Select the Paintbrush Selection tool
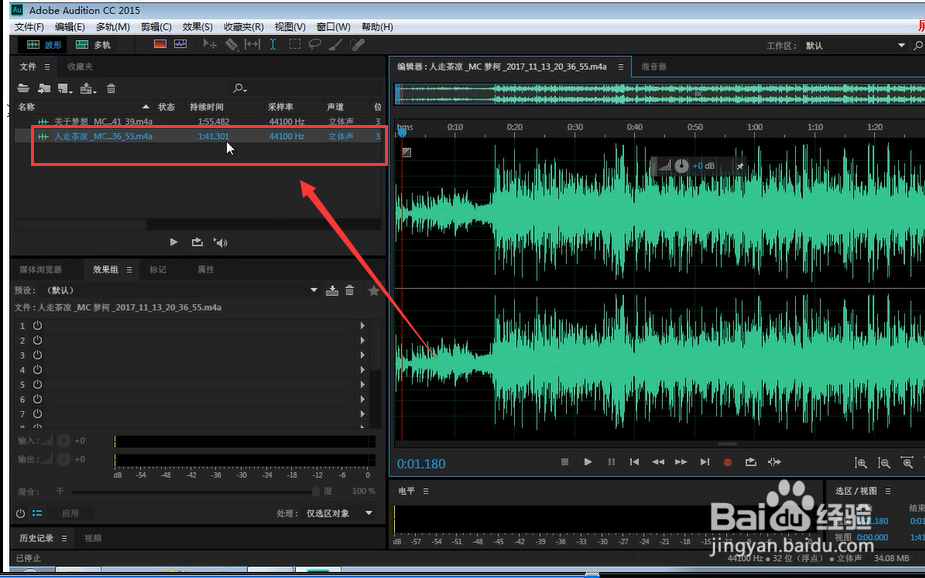This screenshot has height=578, width=925. pos(336,44)
